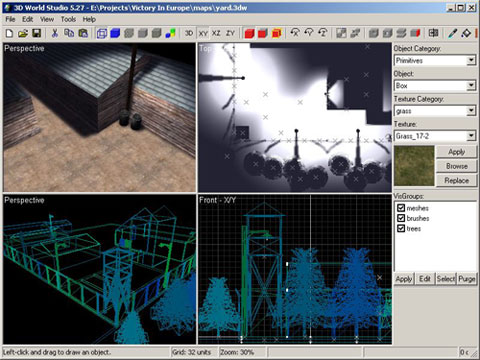Save the map with the floppy icon
480x360 pixels.
pyautogui.click(x=36, y=33)
